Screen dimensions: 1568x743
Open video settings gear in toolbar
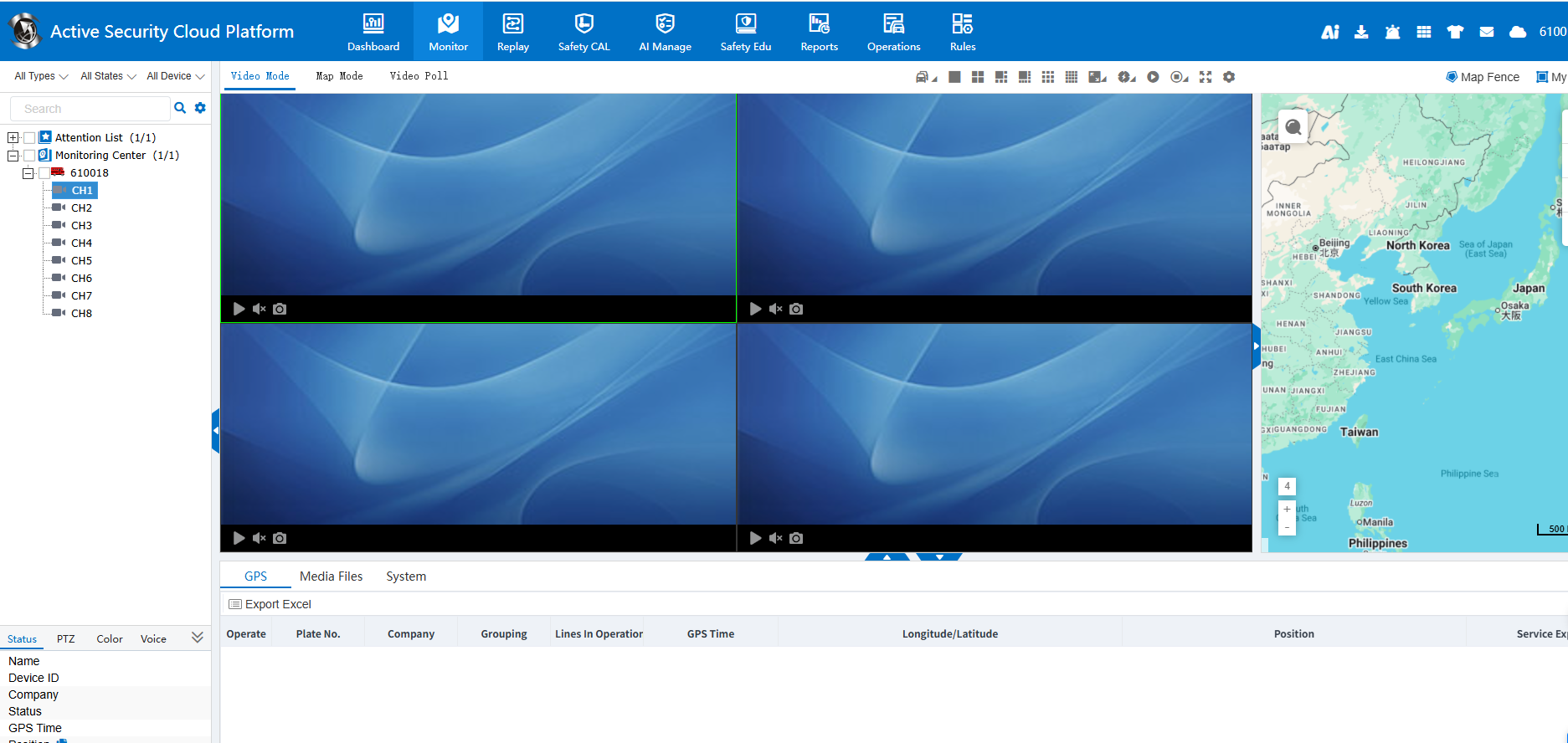(x=1229, y=77)
